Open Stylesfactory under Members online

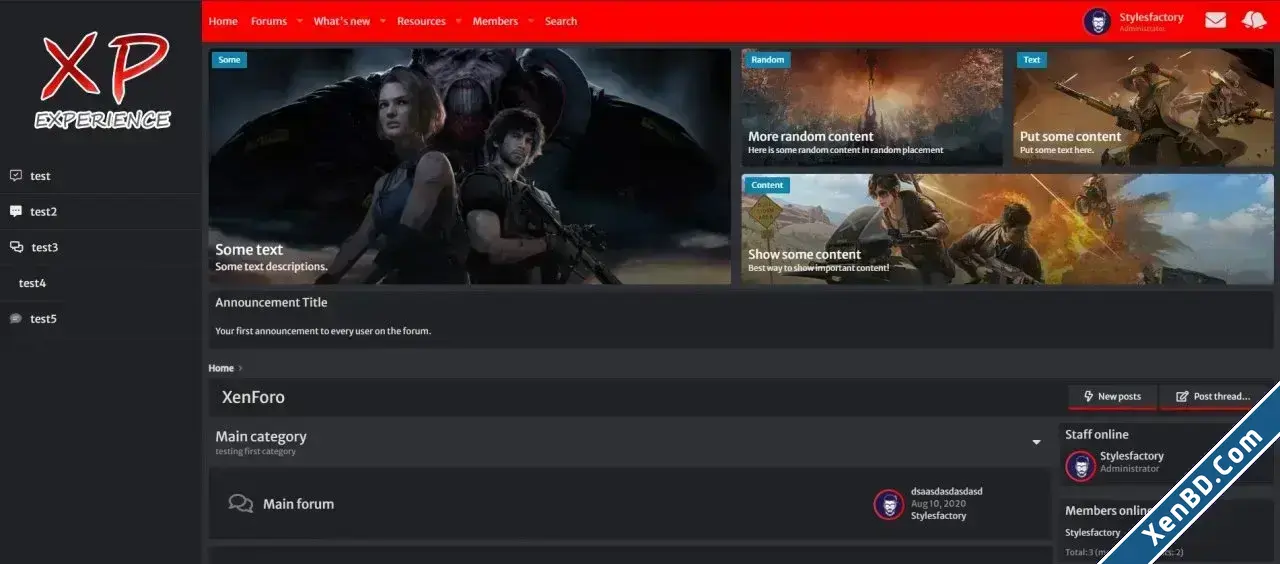pyautogui.click(x=1093, y=533)
